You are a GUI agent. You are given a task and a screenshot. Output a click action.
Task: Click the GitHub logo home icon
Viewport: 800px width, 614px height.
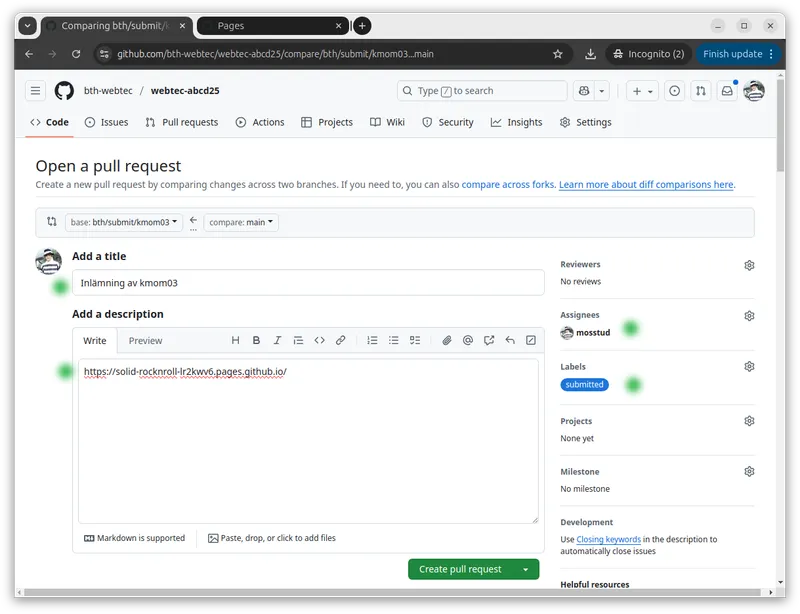tap(64, 91)
